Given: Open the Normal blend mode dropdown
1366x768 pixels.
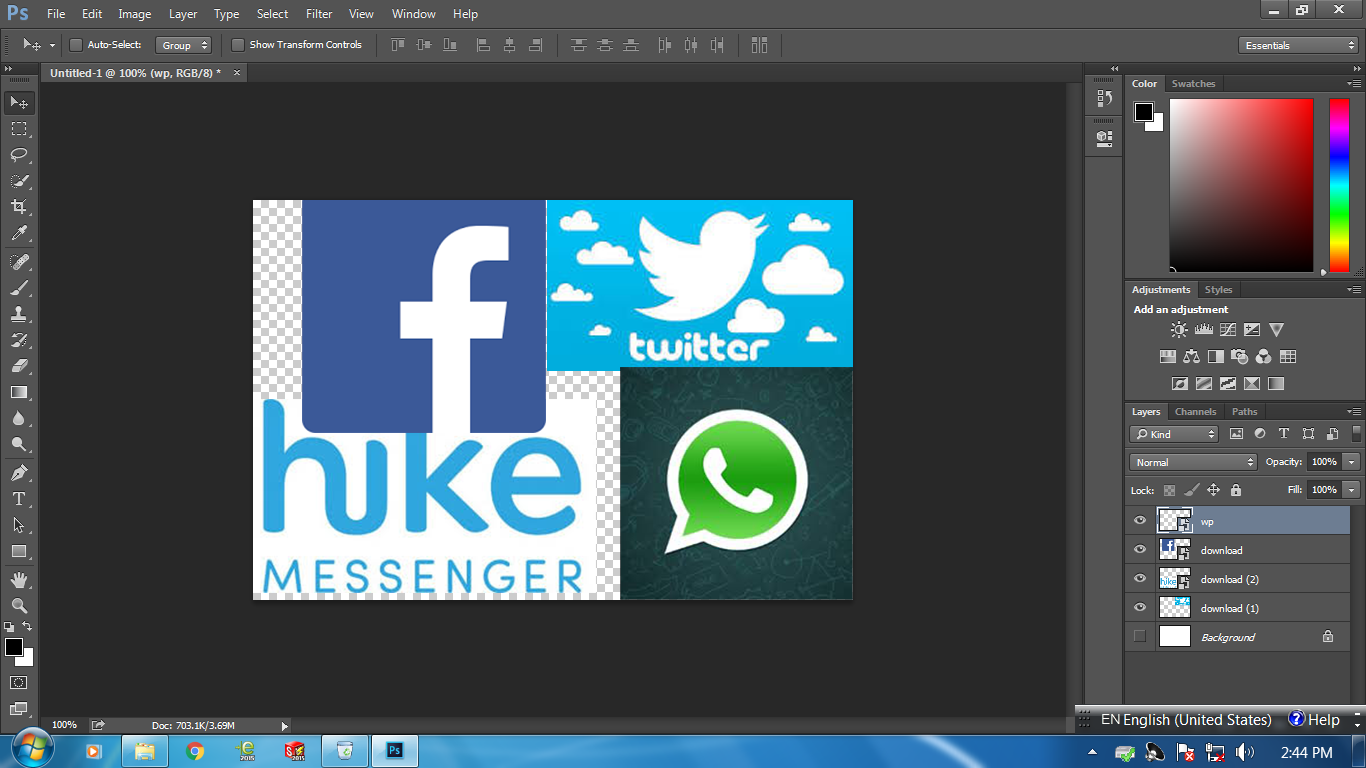Looking at the screenshot, I should pos(1193,462).
